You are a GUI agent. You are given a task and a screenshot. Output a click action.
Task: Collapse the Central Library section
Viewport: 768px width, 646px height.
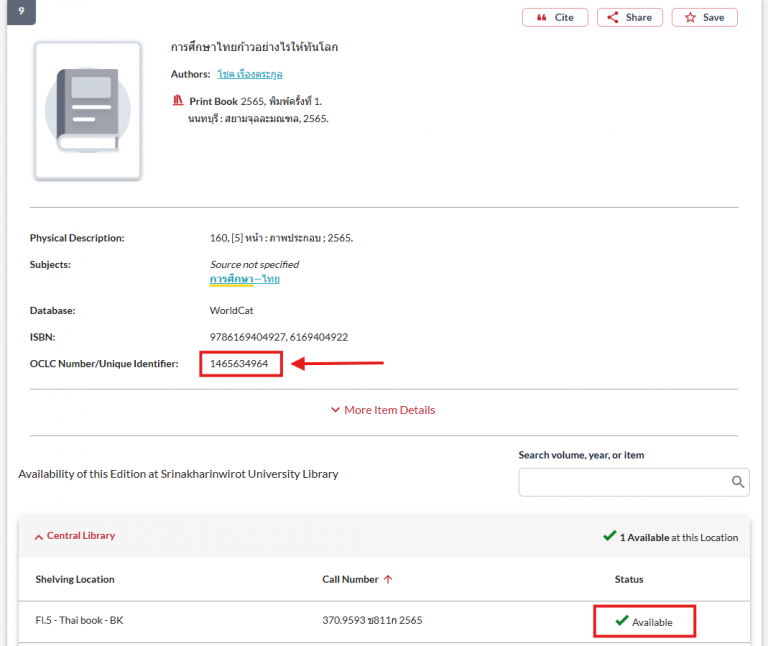pyautogui.click(x=80, y=536)
